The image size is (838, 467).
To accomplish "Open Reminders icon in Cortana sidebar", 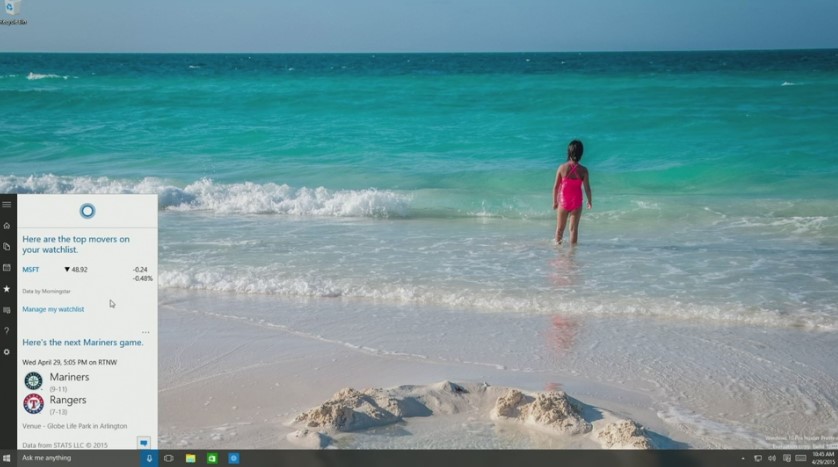I will pos(7,267).
